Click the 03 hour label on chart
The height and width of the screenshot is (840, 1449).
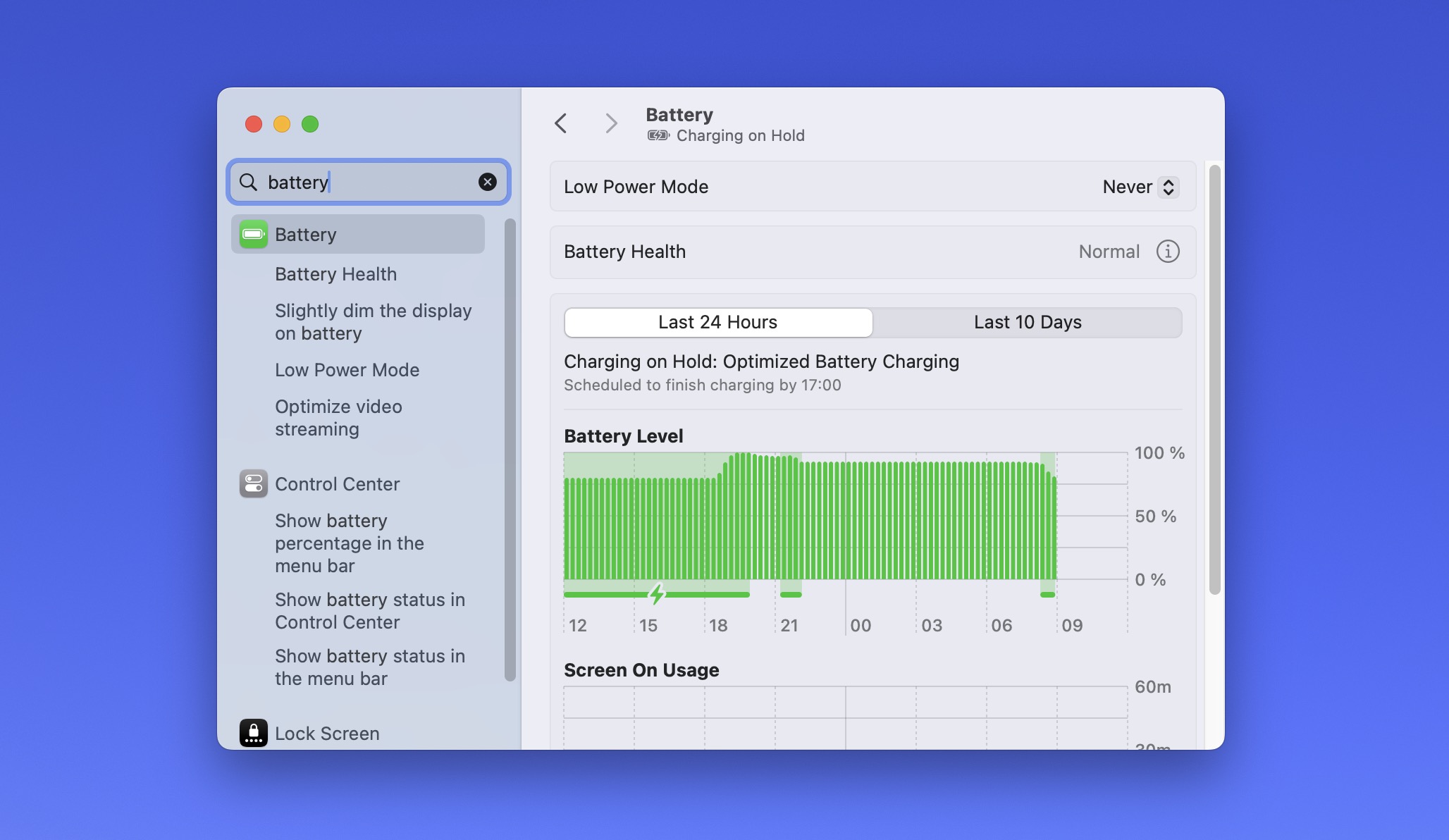click(x=932, y=626)
